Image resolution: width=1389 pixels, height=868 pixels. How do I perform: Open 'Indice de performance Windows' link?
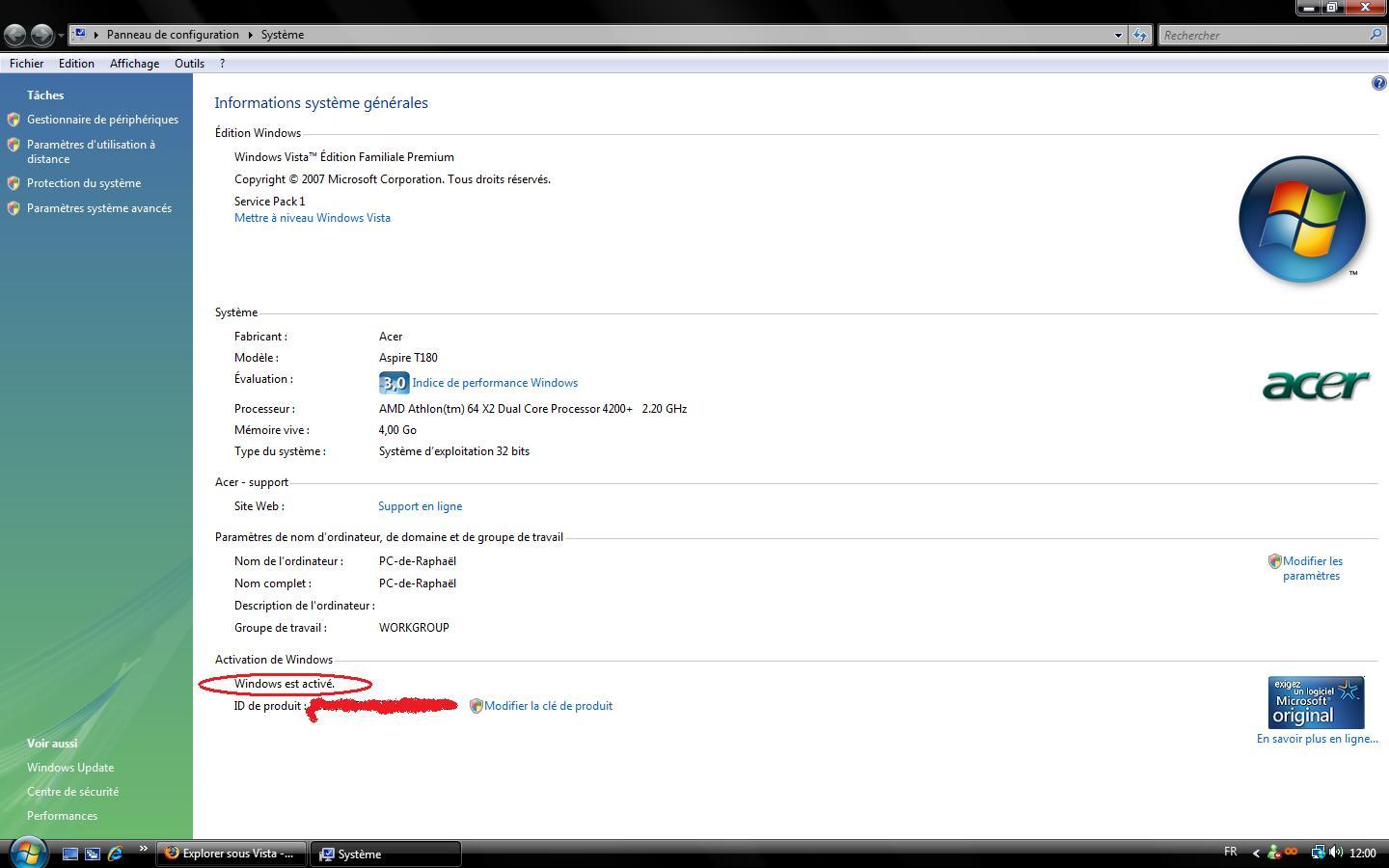(x=495, y=383)
